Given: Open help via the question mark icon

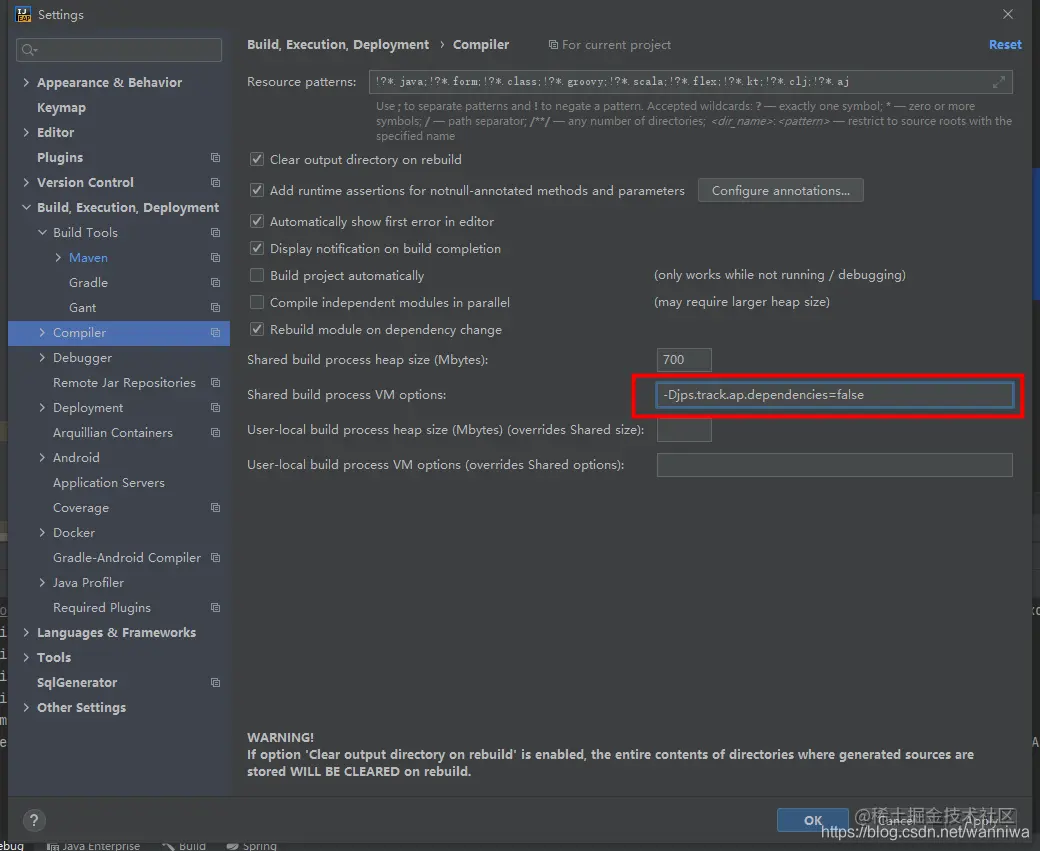Looking at the screenshot, I should tap(34, 820).
